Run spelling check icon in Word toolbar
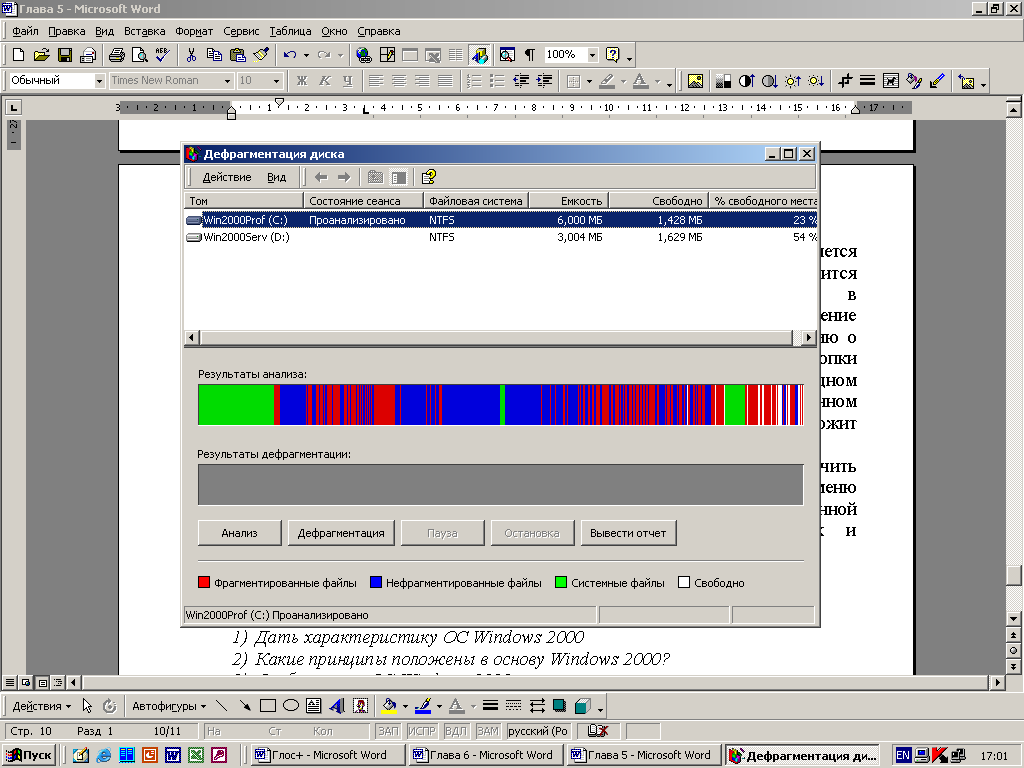This screenshot has width=1024, height=768. pyautogui.click(x=163, y=55)
